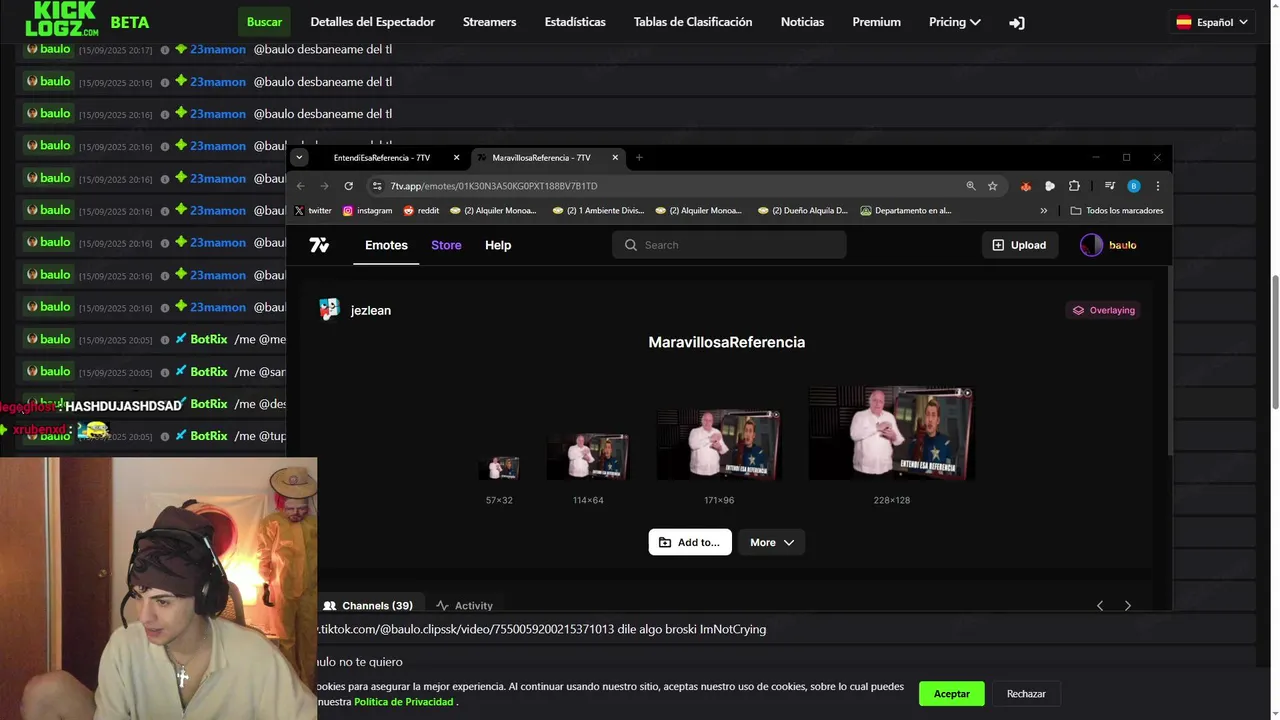This screenshot has width=1280, height=720.
Task: Open the Todos los marcadores folder
Action: pos(1116,211)
